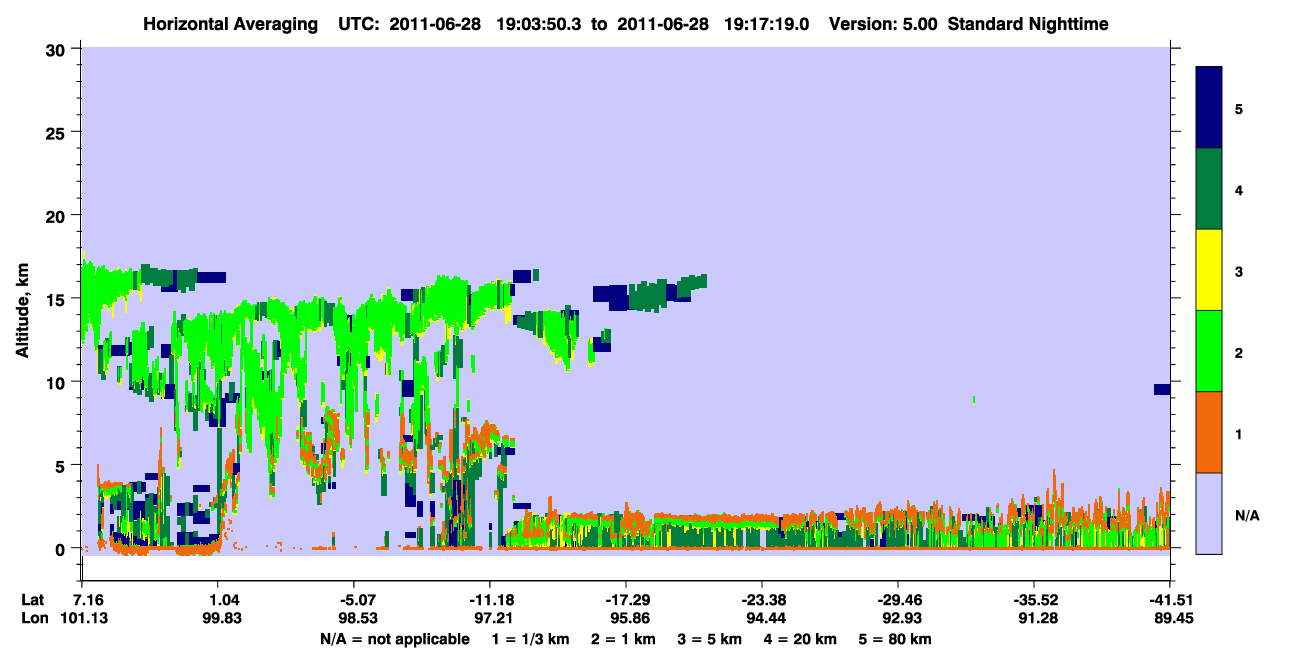Click the orange colorbar segment labeled 1
Image resolution: width=1300 pixels, height=667 pixels.
1209,432
